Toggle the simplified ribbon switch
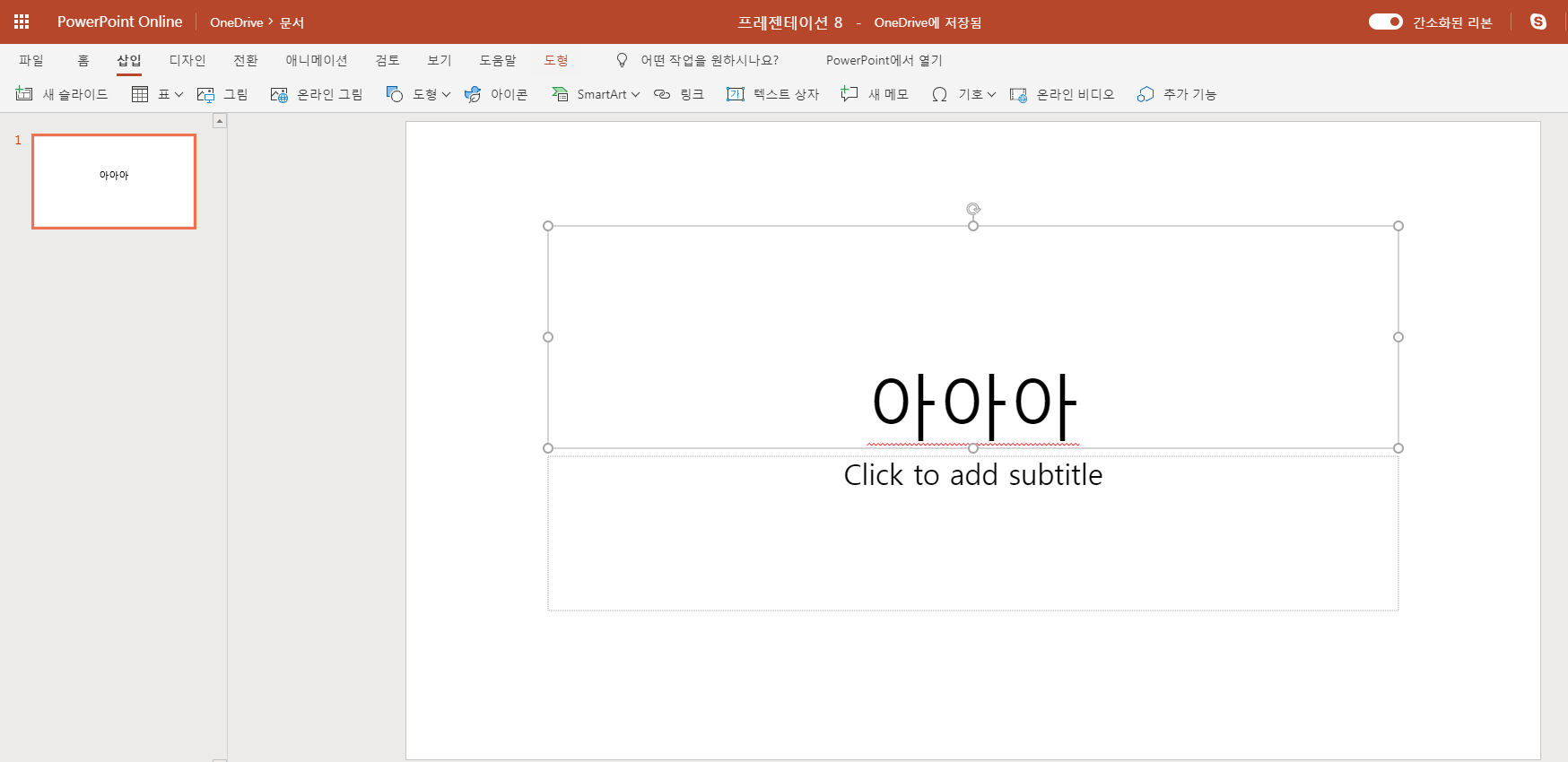 click(x=1385, y=22)
